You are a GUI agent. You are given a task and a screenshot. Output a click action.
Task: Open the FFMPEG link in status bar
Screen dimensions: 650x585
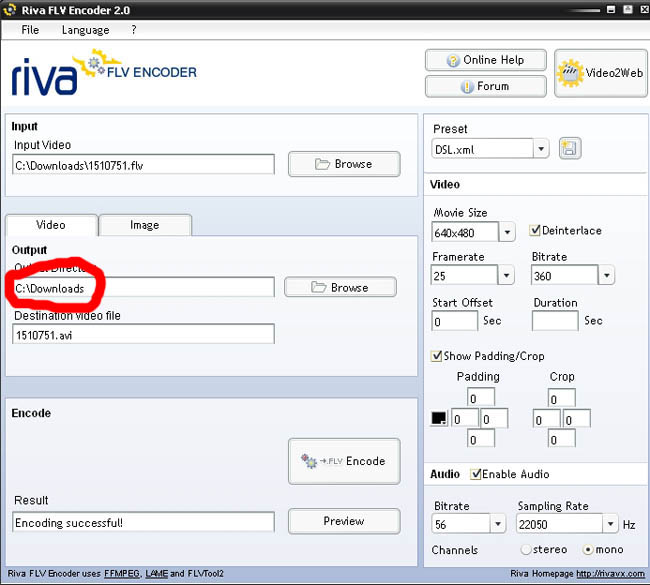pyautogui.click(x=122, y=574)
